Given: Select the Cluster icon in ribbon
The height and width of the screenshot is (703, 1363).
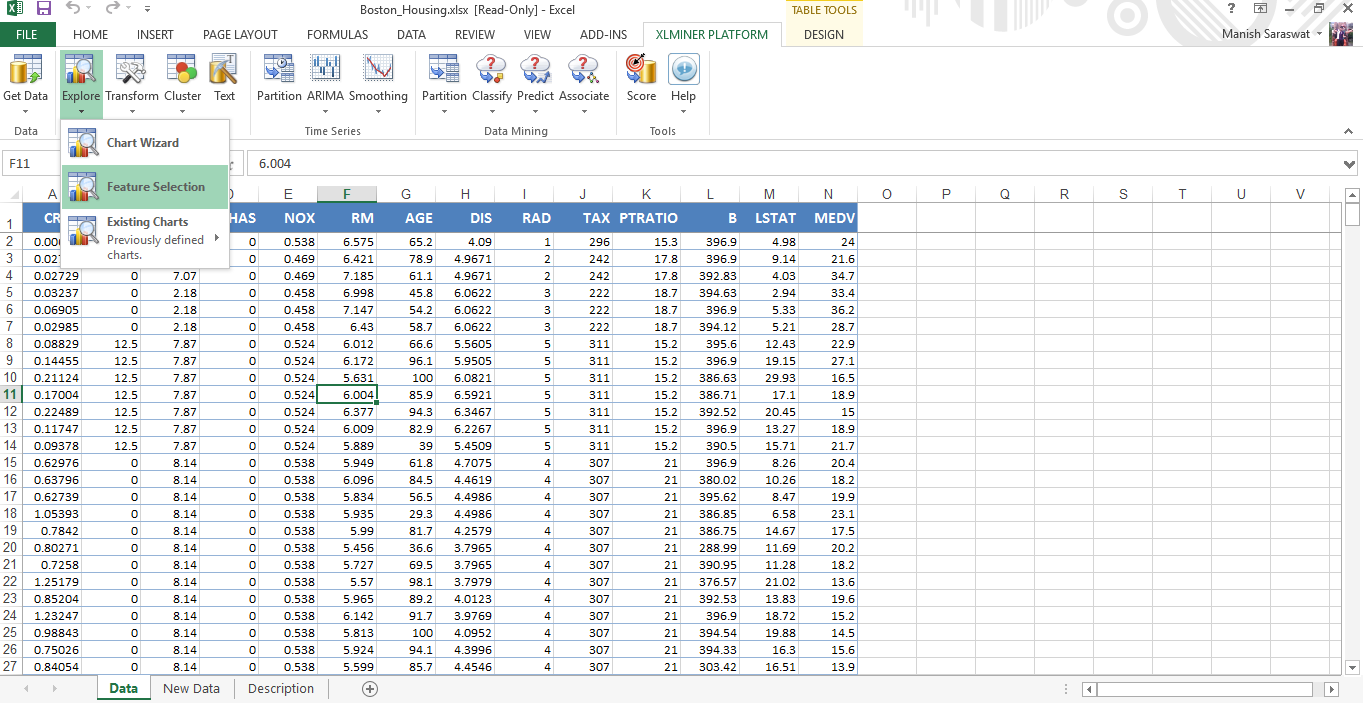Looking at the screenshot, I should click(182, 72).
